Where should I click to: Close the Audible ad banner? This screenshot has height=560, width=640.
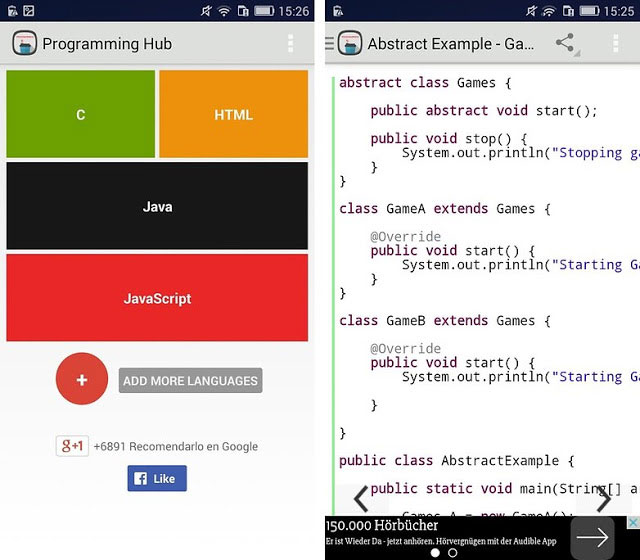[633, 522]
